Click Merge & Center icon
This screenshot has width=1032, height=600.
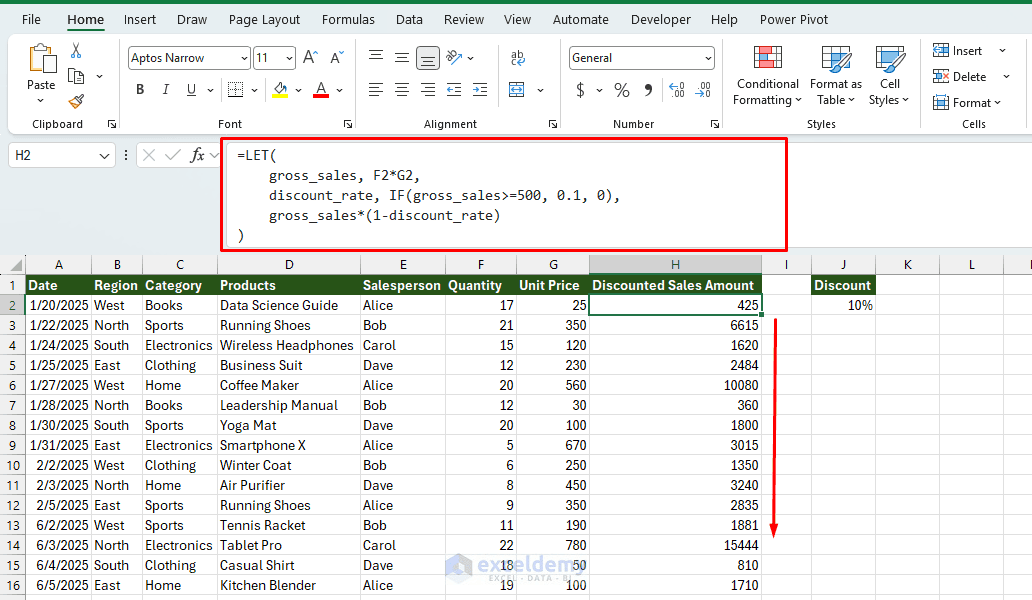(517, 89)
